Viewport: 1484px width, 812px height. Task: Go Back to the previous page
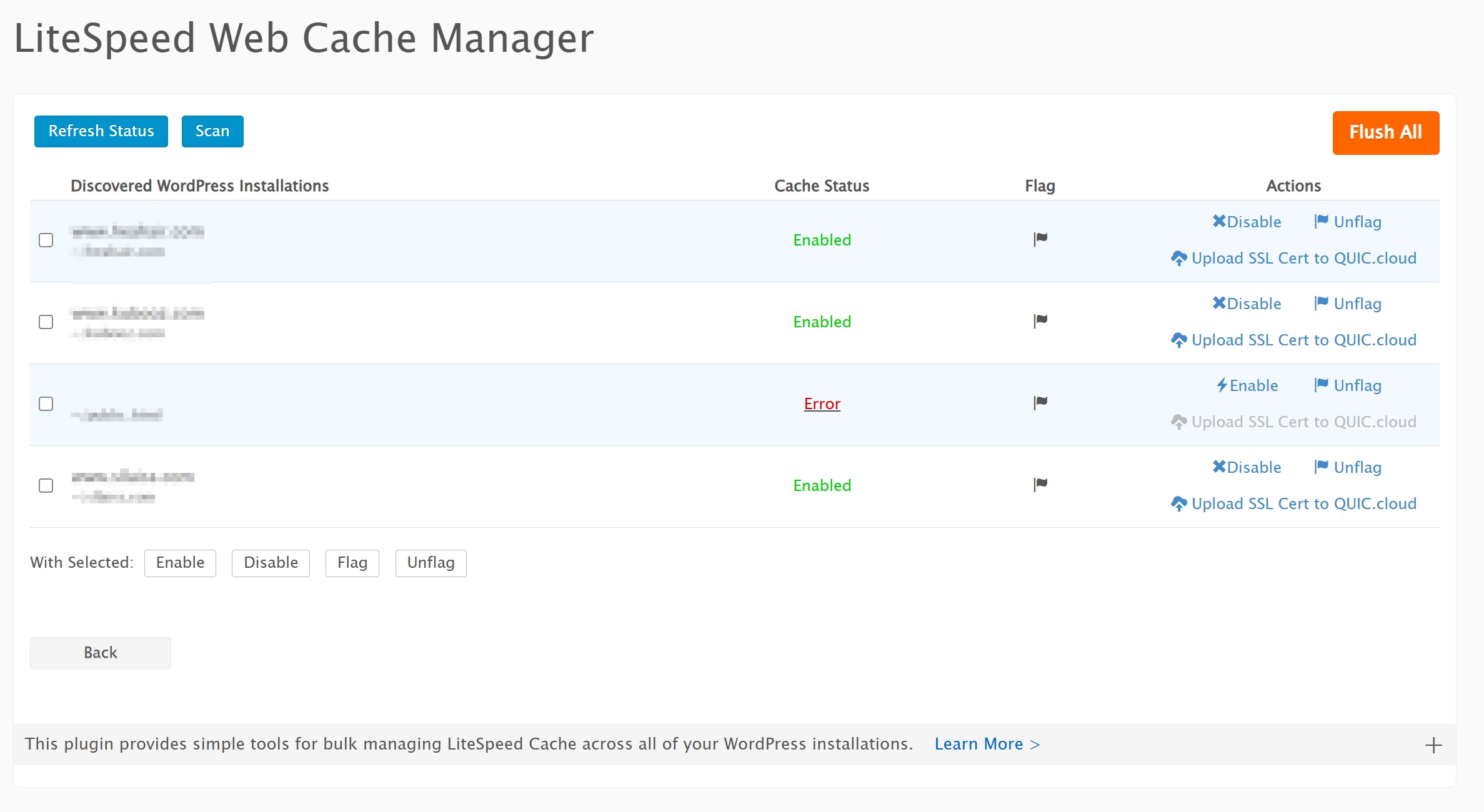[x=100, y=653]
